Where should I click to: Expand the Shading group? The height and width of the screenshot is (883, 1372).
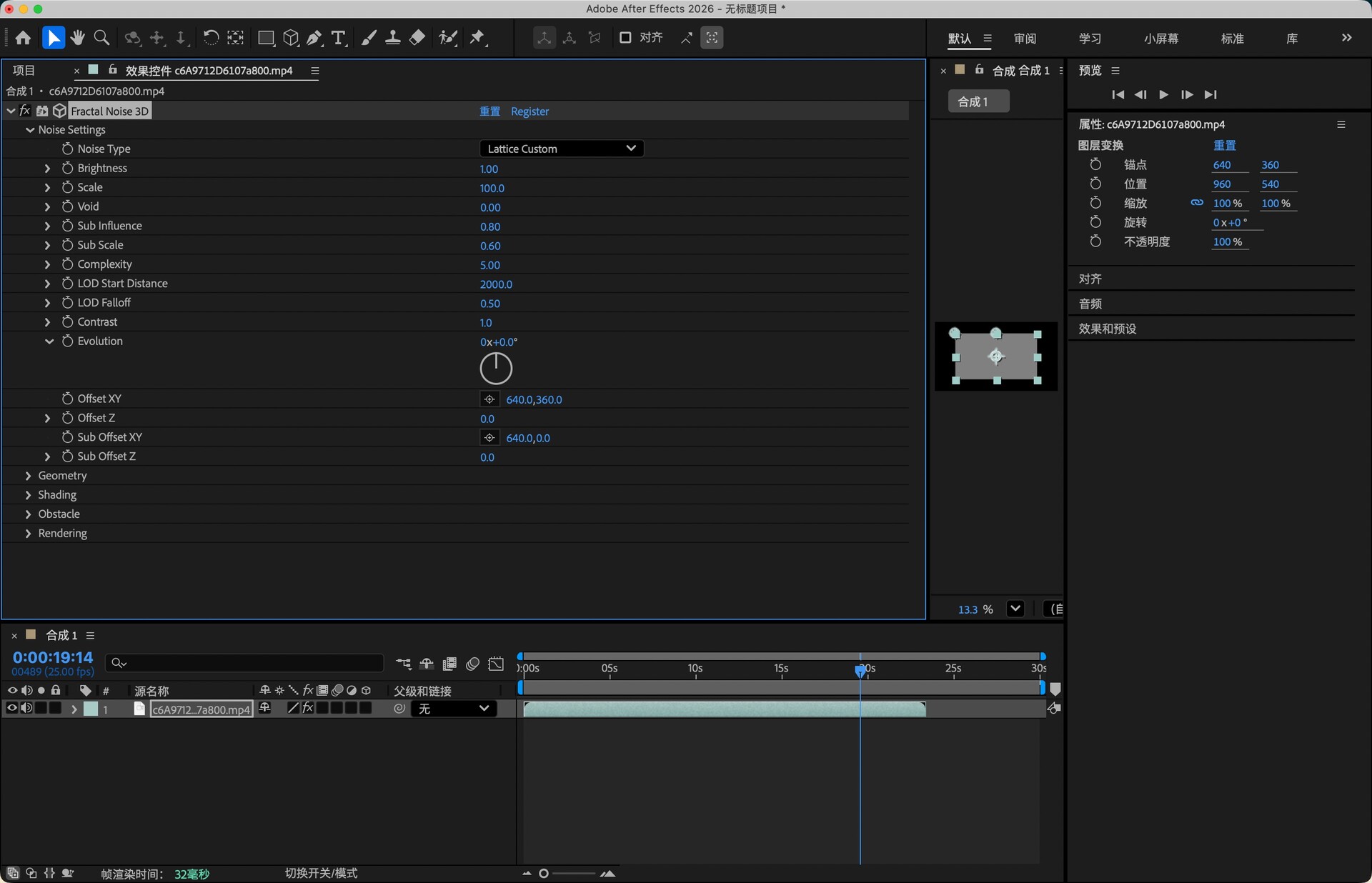29,495
